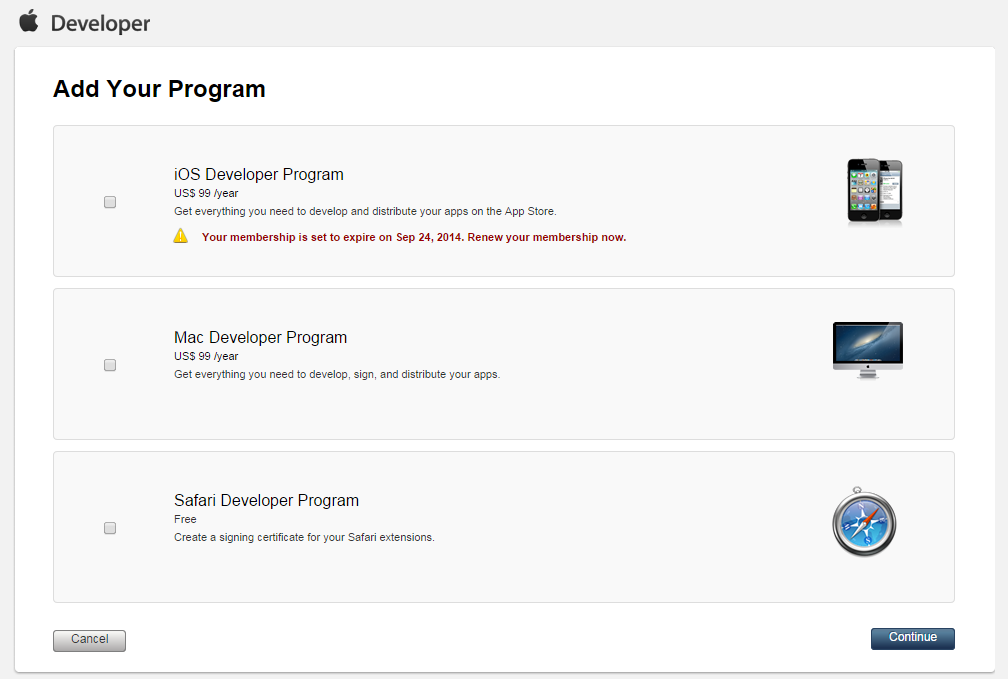Click the Safari compass icon

point(864,521)
